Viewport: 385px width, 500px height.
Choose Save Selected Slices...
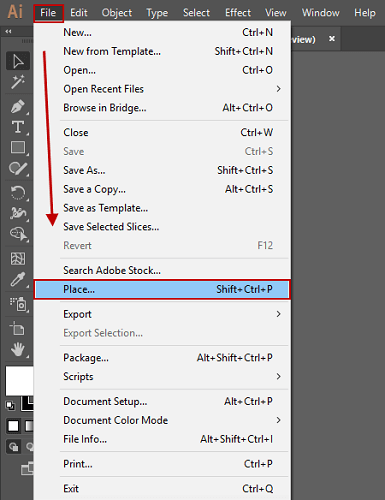[162, 227]
